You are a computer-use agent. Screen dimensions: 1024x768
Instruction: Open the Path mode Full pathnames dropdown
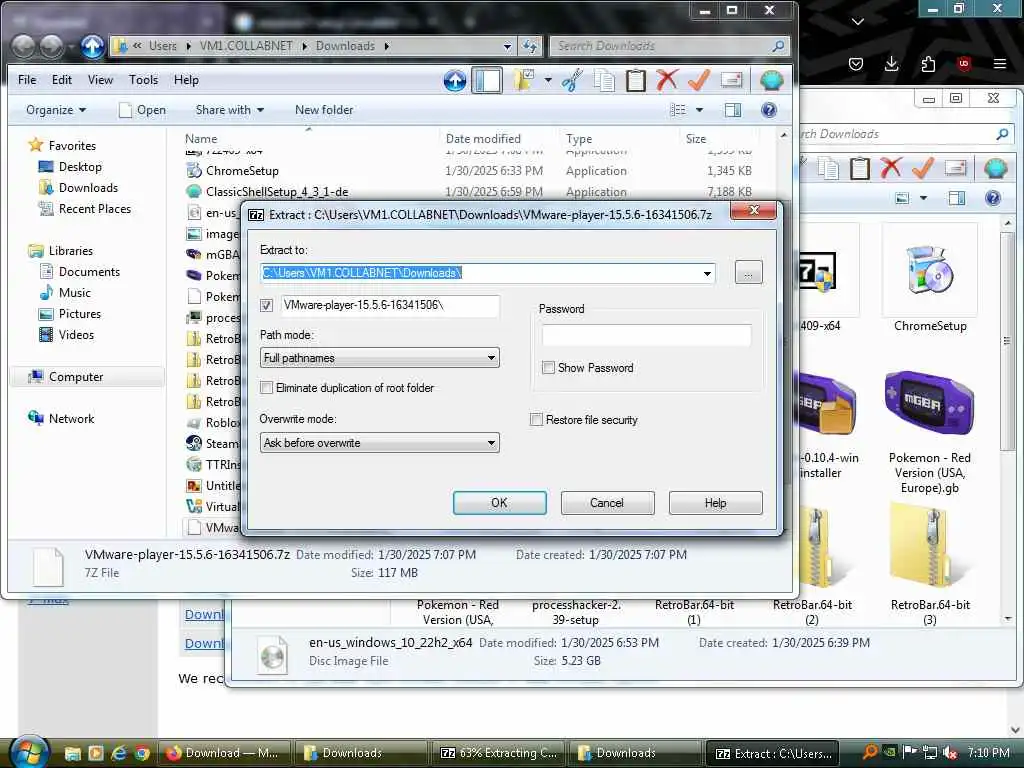point(379,358)
